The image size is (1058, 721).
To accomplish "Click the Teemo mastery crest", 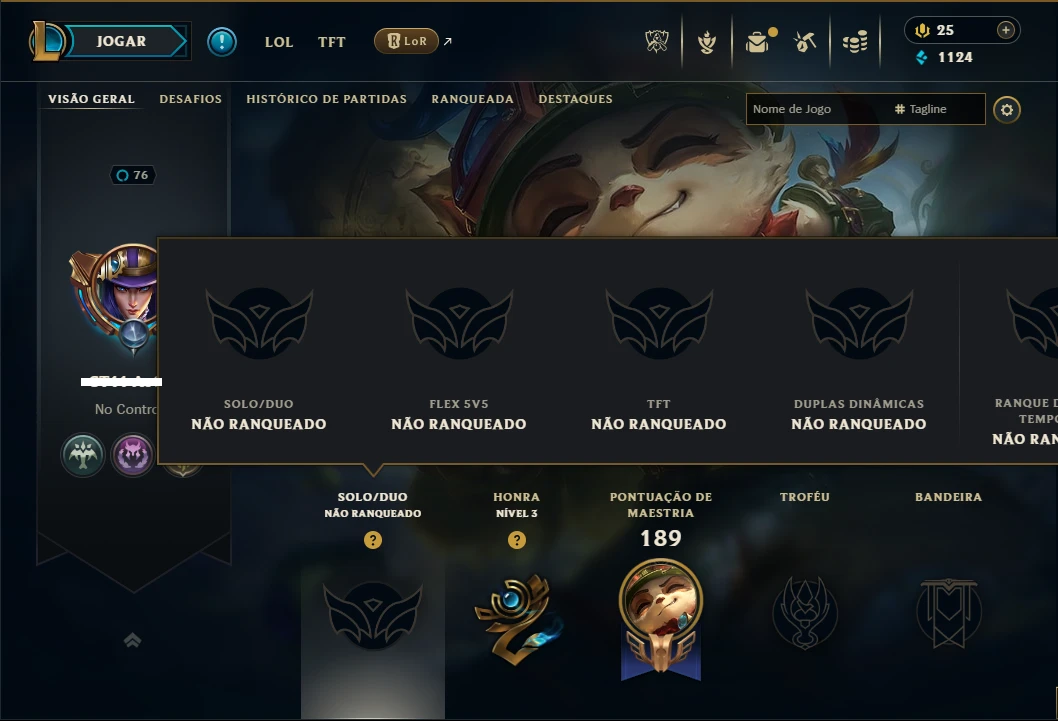I will pyautogui.click(x=661, y=619).
